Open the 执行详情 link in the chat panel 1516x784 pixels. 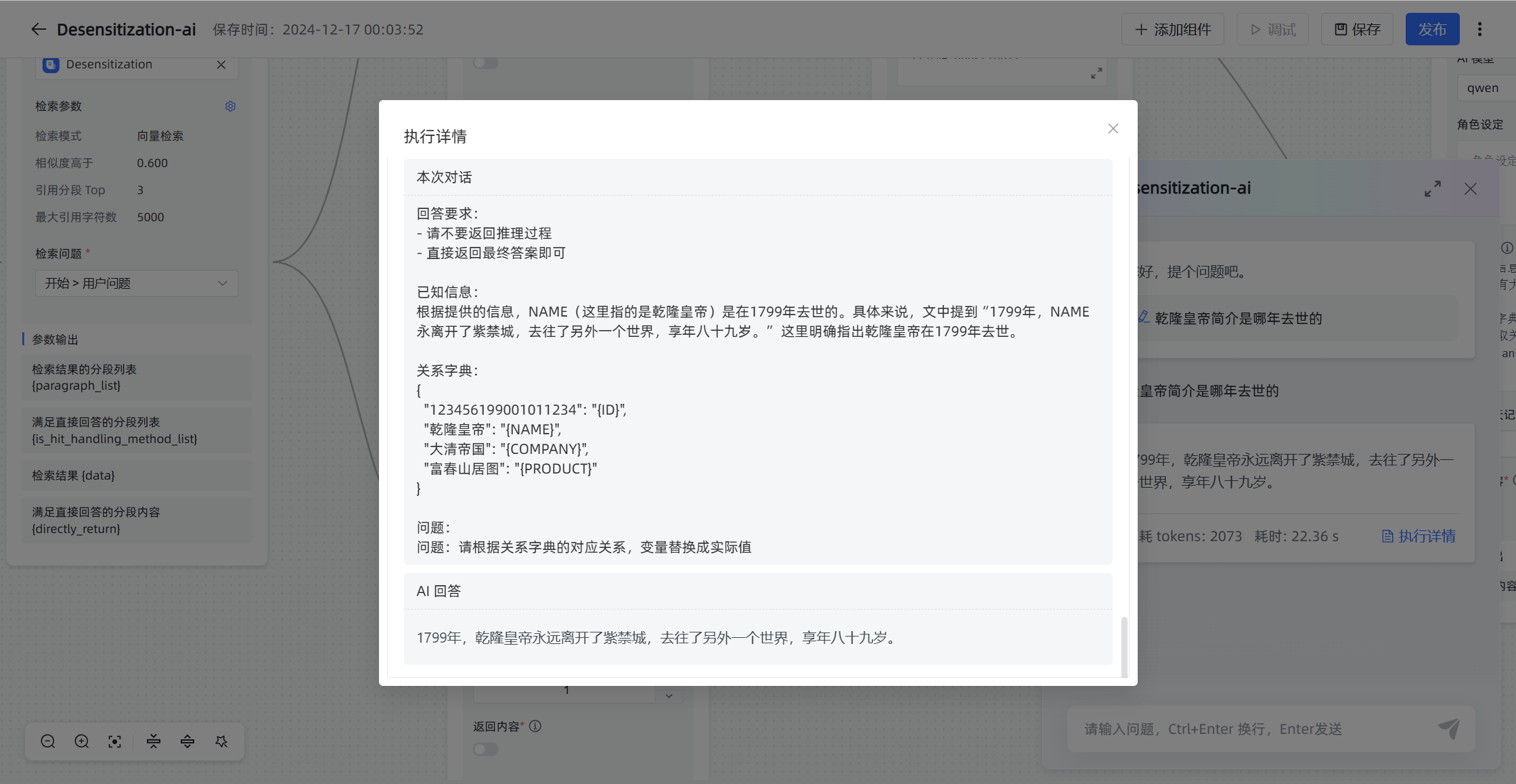point(1419,536)
